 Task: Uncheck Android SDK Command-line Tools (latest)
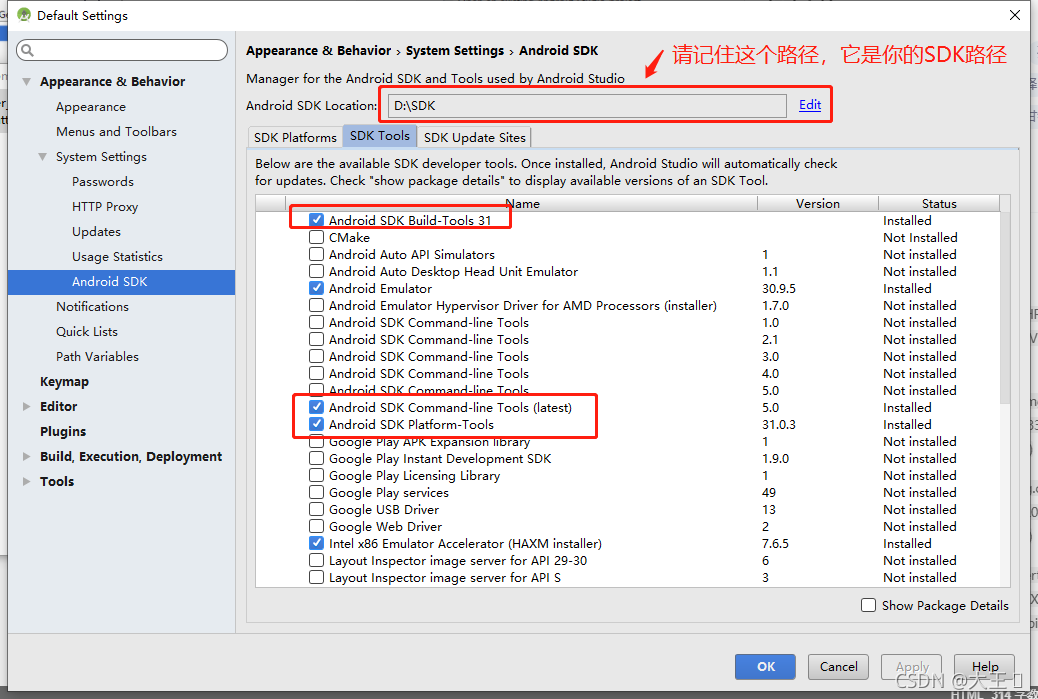(316, 407)
